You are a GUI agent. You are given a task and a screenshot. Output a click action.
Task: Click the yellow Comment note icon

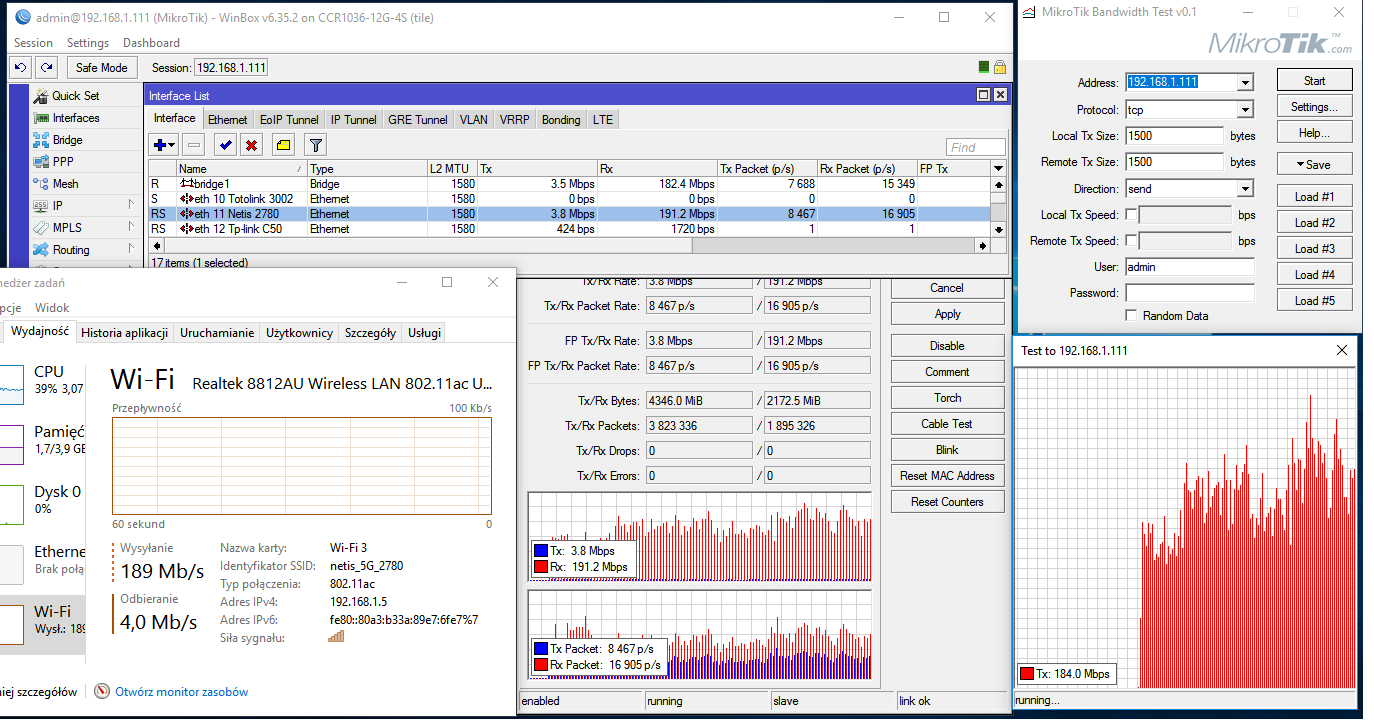(x=283, y=146)
